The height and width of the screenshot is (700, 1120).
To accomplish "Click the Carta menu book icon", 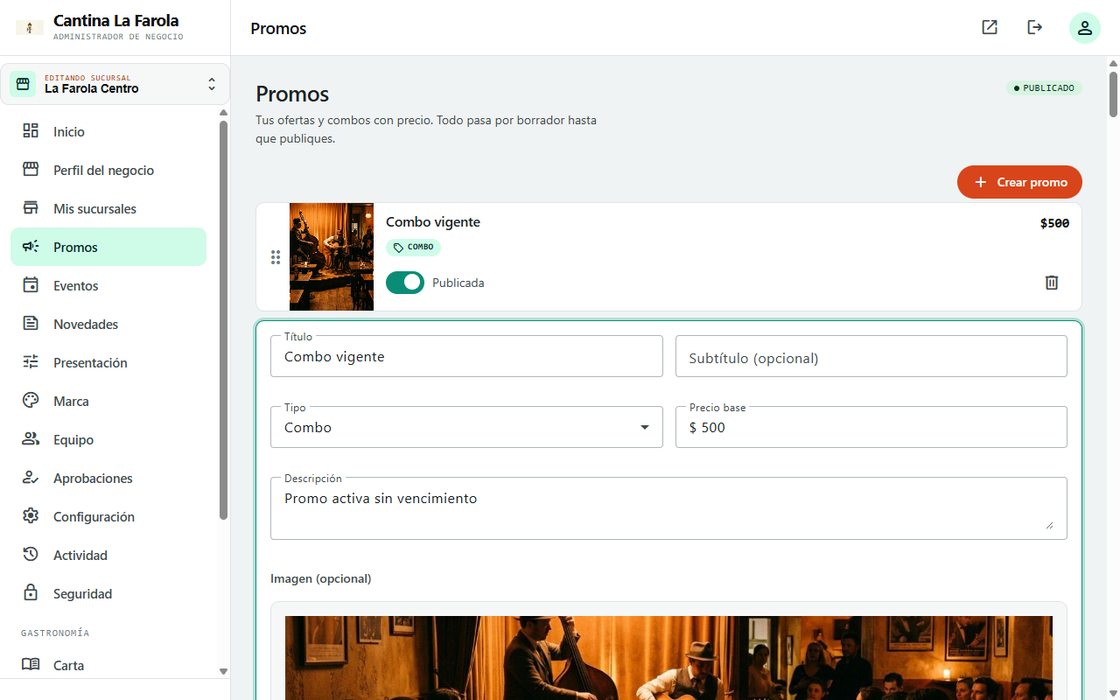I will (x=30, y=664).
